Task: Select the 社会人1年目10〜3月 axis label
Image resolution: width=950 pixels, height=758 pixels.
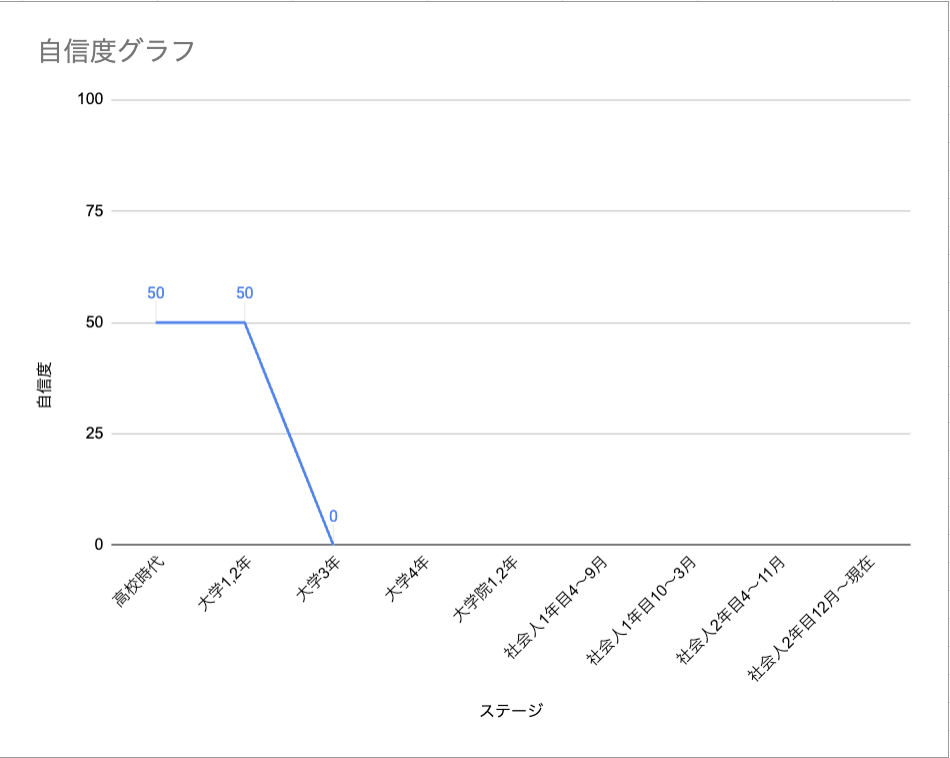Action: [641, 610]
